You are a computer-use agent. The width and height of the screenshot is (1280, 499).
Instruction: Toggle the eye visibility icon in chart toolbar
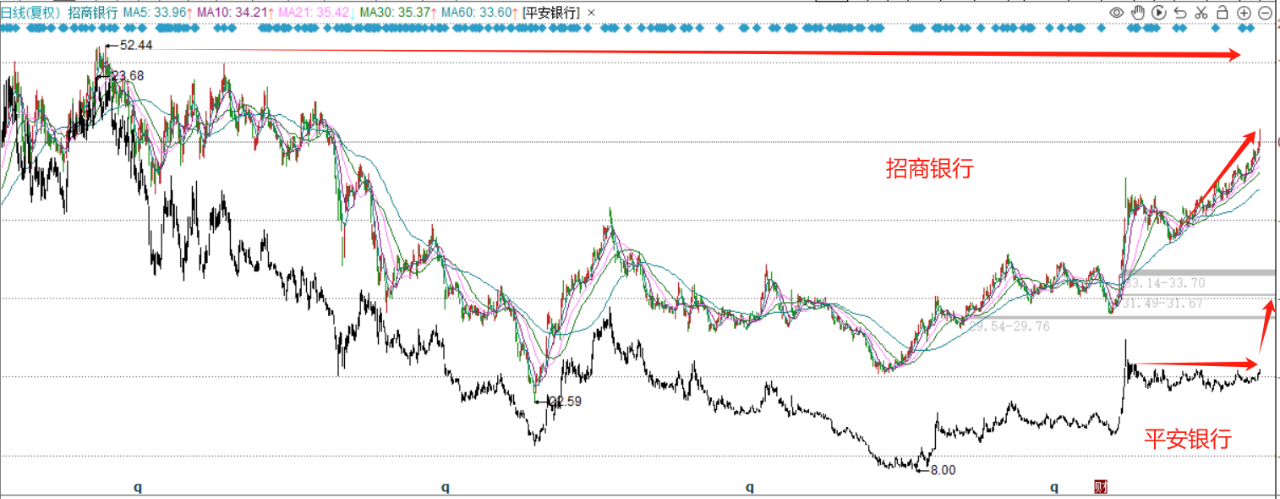pyautogui.click(x=1118, y=13)
